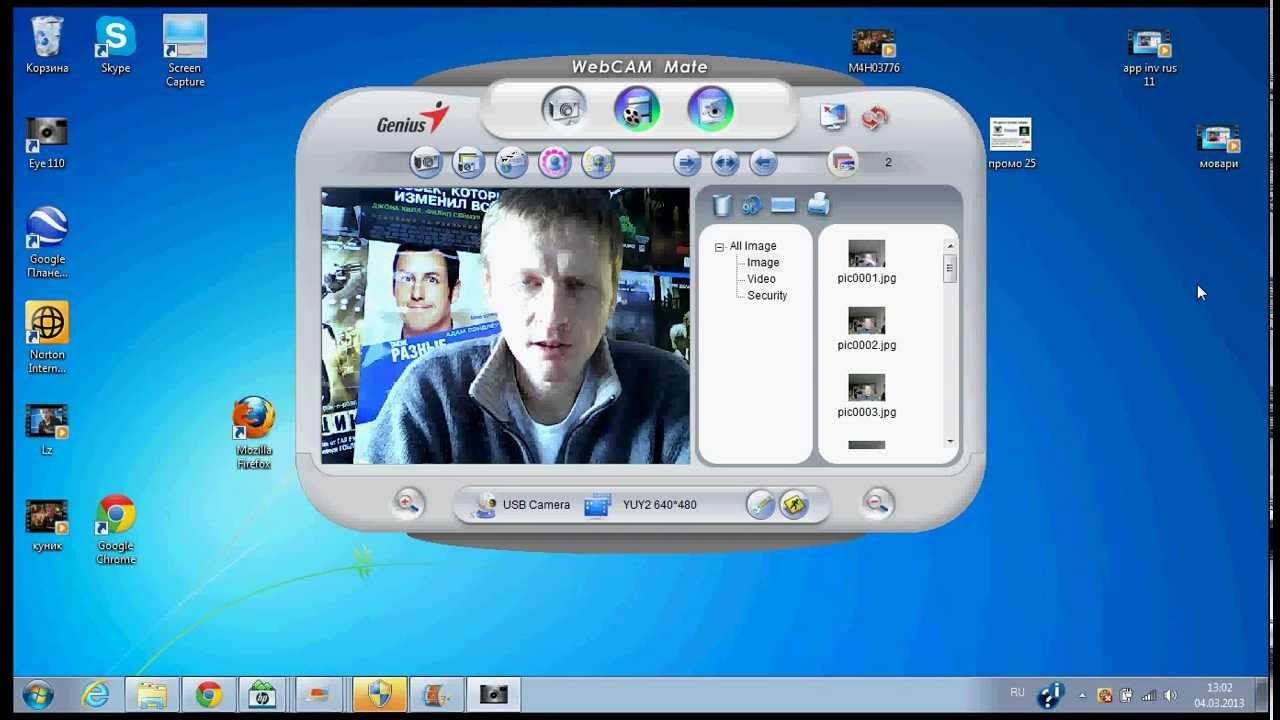1280x720 pixels.
Task: Select the security monitoring mode button
Action: [711, 108]
